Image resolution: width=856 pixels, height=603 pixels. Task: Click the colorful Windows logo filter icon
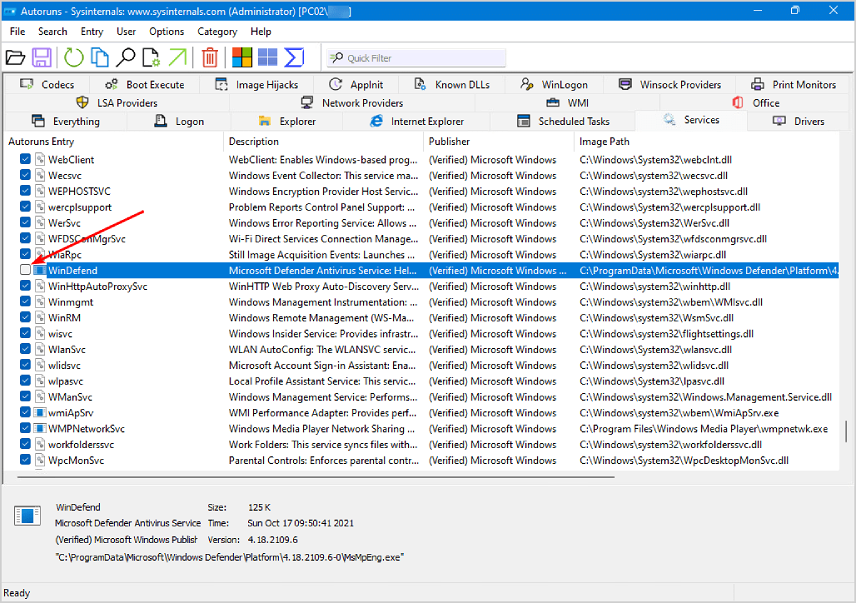[242, 57]
